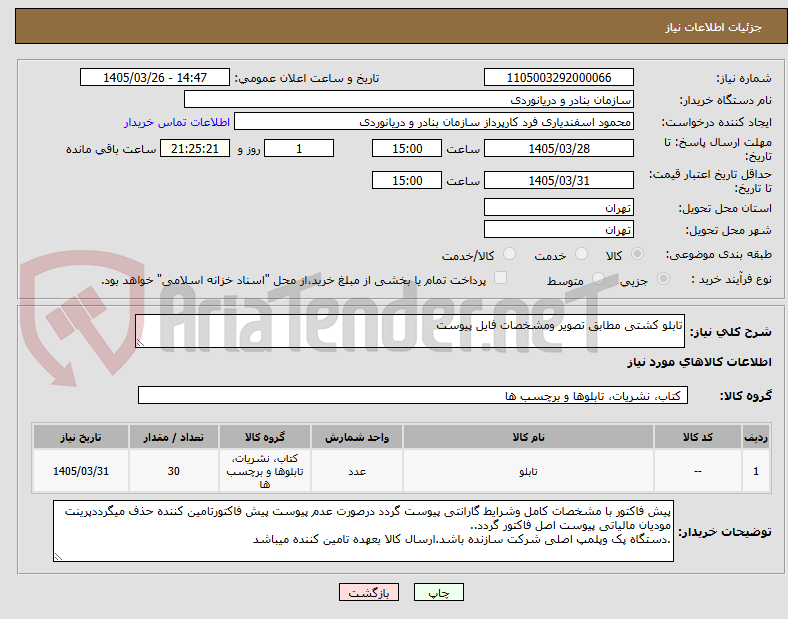Select the جزیی purchase type radio
788x619 pixels.
point(663,278)
